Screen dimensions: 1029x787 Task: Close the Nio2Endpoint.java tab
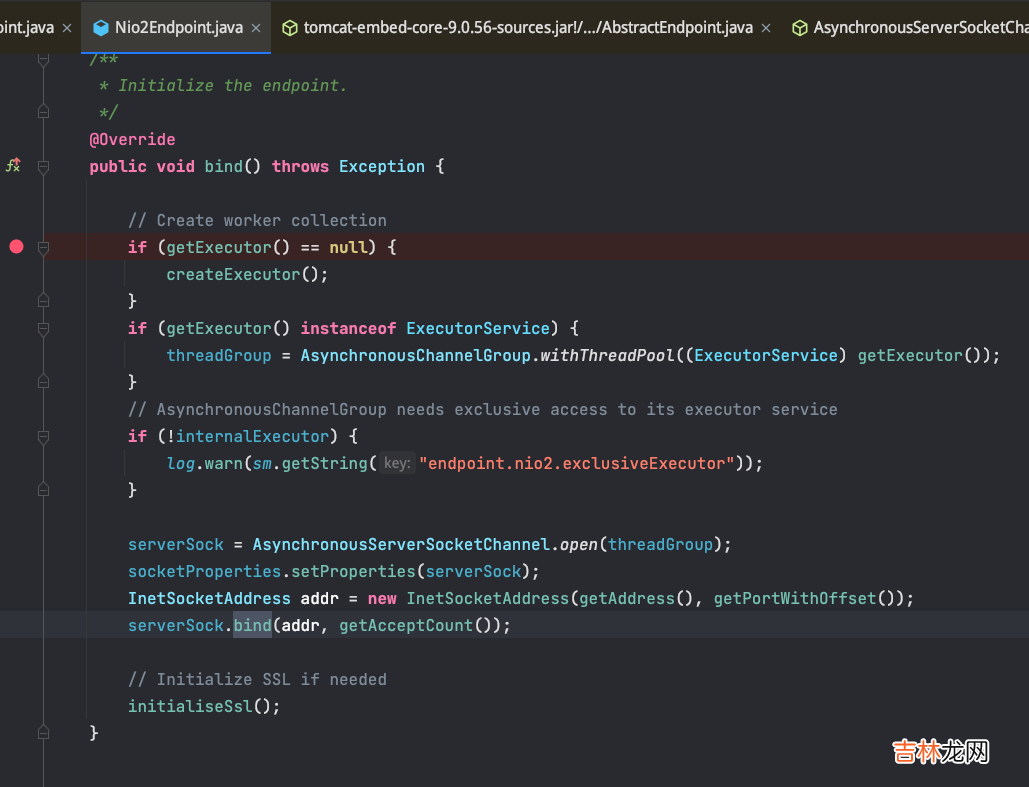257,28
